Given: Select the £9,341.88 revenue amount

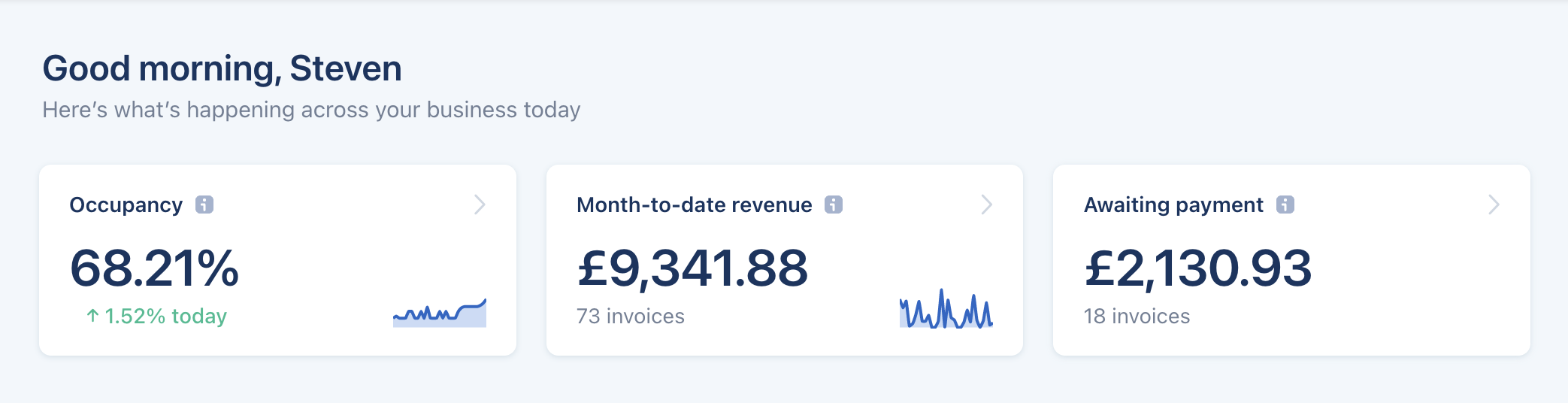Looking at the screenshot, I should 692,268.
